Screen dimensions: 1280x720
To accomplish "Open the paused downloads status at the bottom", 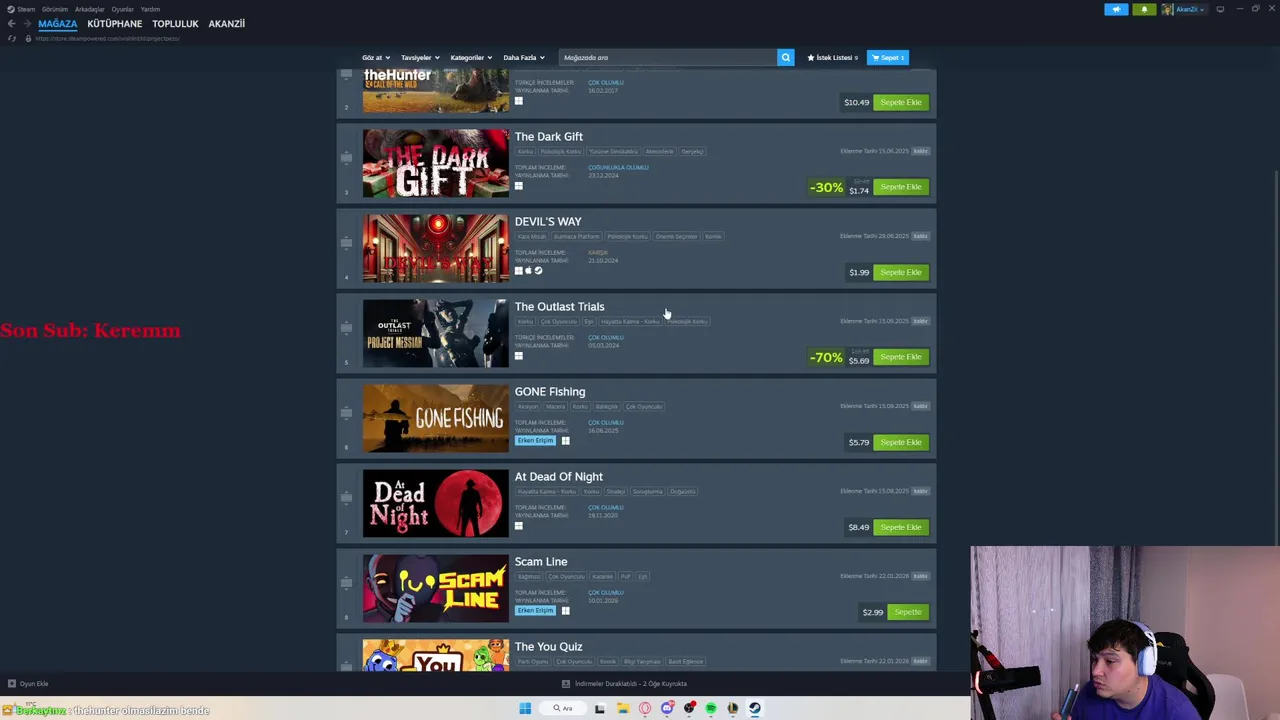I will pyautogui.click(x=625, y=684).
